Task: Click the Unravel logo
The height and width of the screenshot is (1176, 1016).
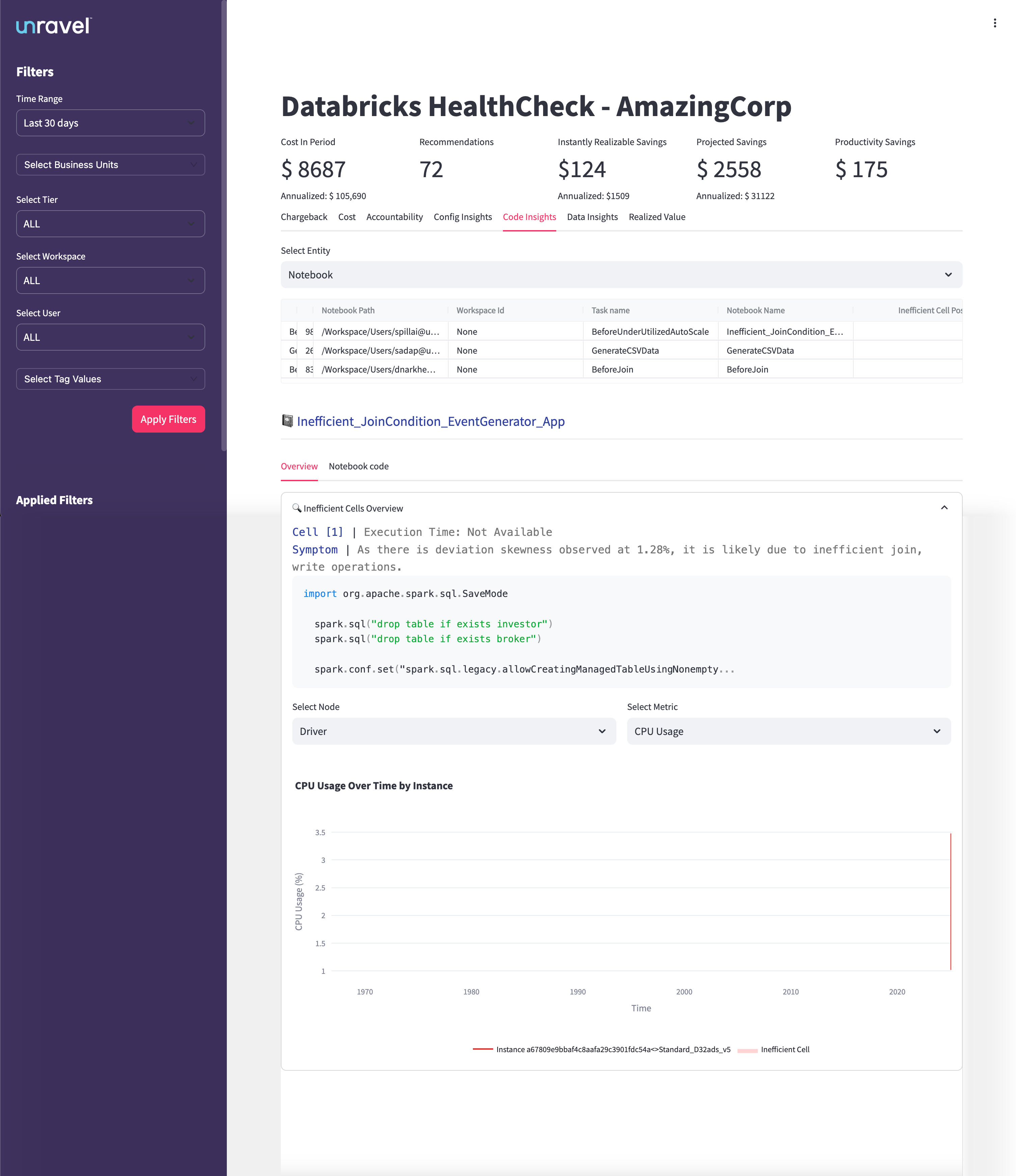Action: pos(53,25)
